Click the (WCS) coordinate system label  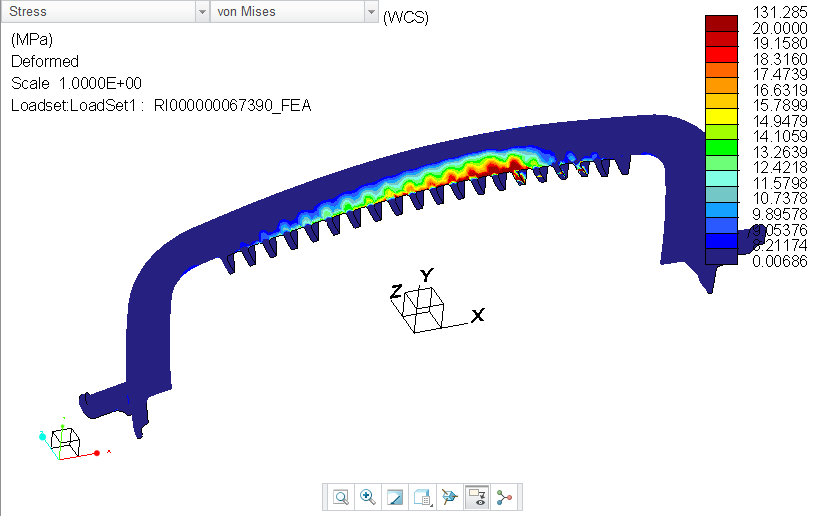[406, 17]
